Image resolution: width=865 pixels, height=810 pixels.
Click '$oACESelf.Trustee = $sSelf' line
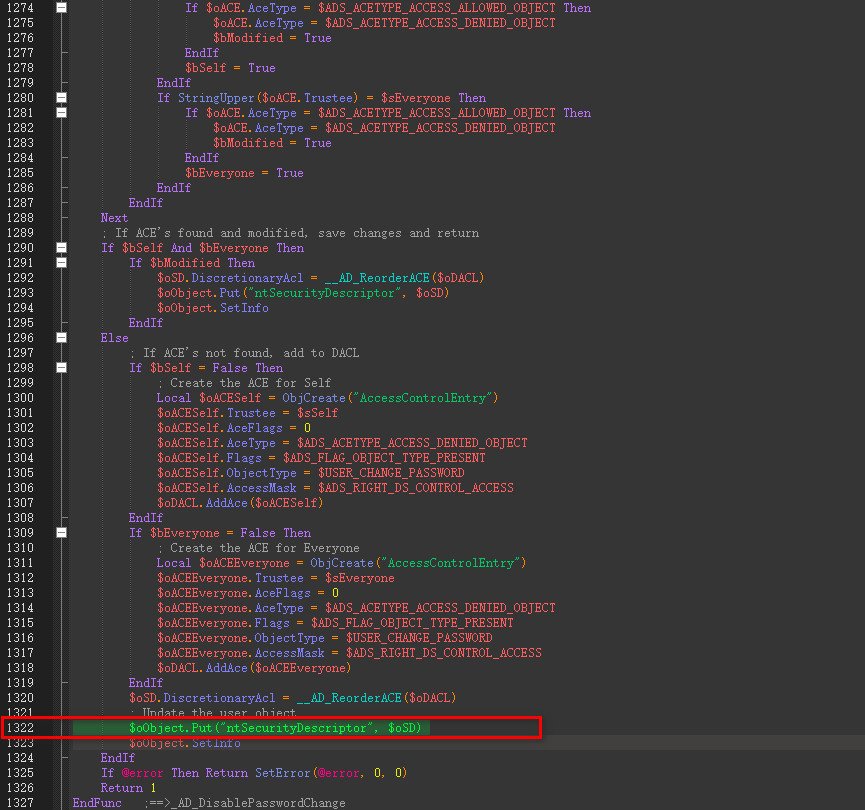(248, 413)
